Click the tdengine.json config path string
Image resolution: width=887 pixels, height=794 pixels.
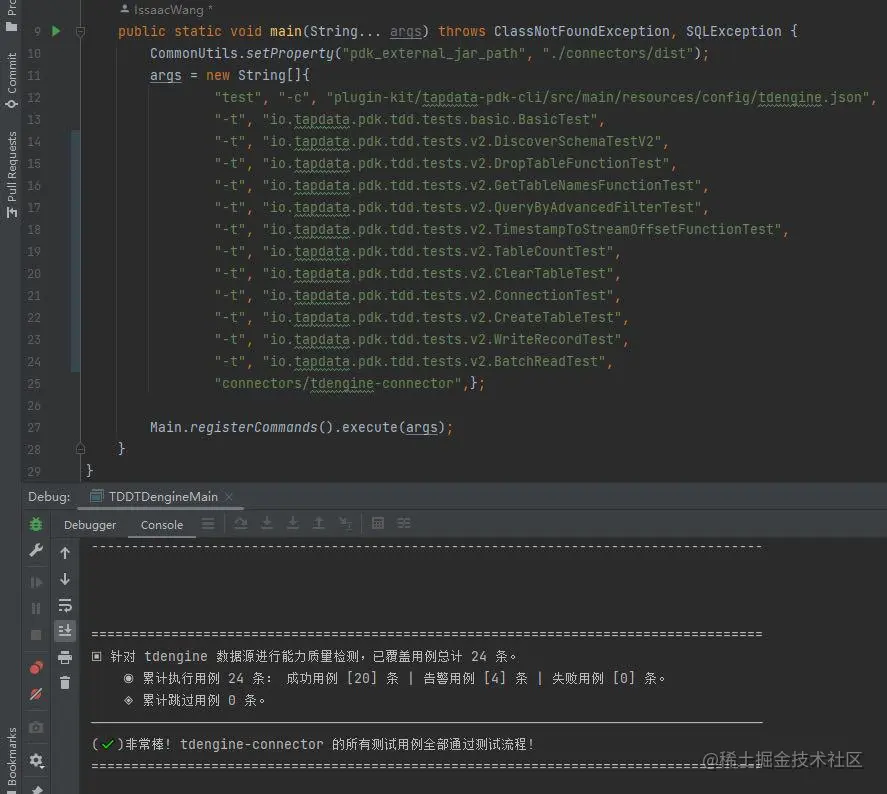[600, 97]
